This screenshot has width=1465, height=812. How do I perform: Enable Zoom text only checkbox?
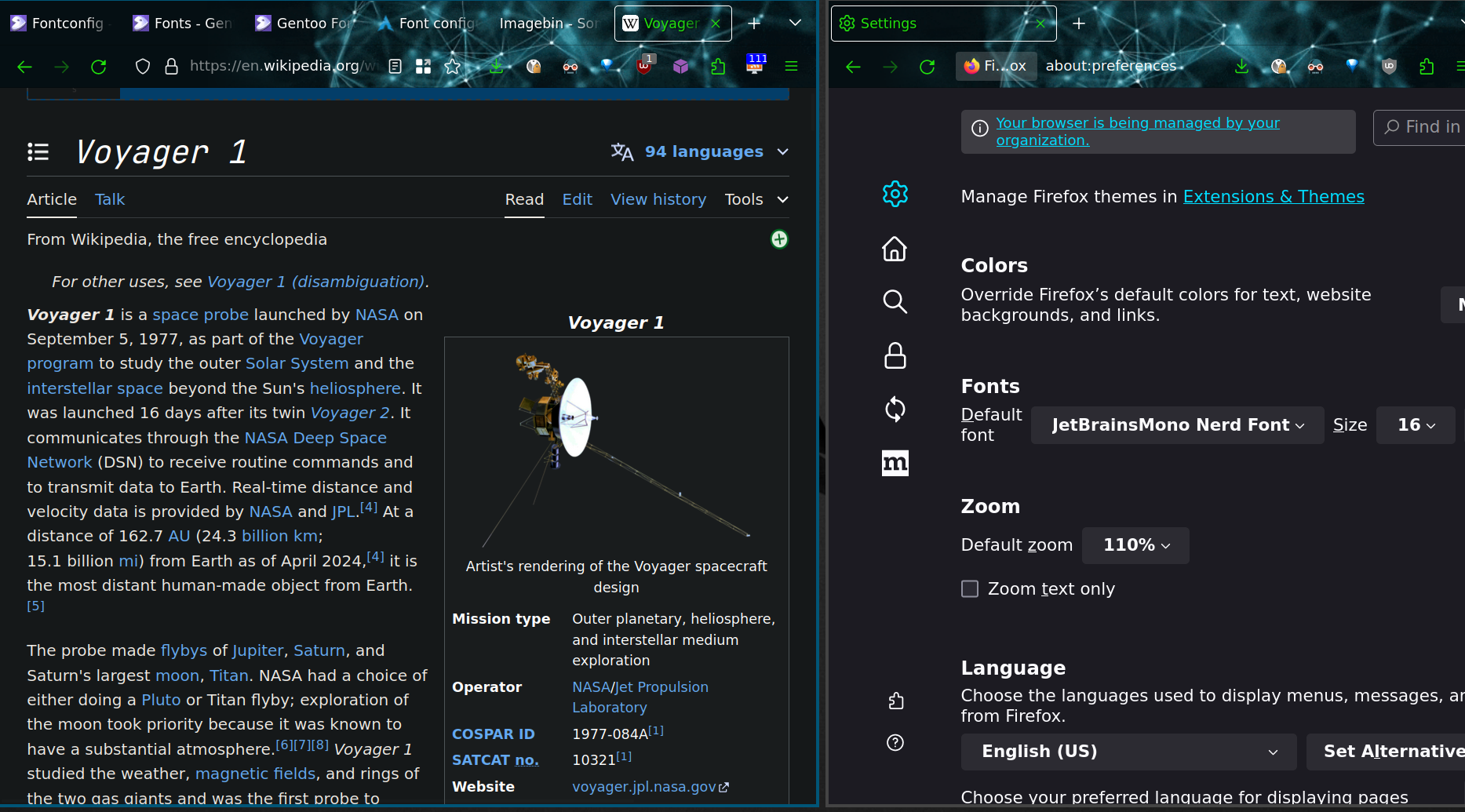[x=970, y=588]
